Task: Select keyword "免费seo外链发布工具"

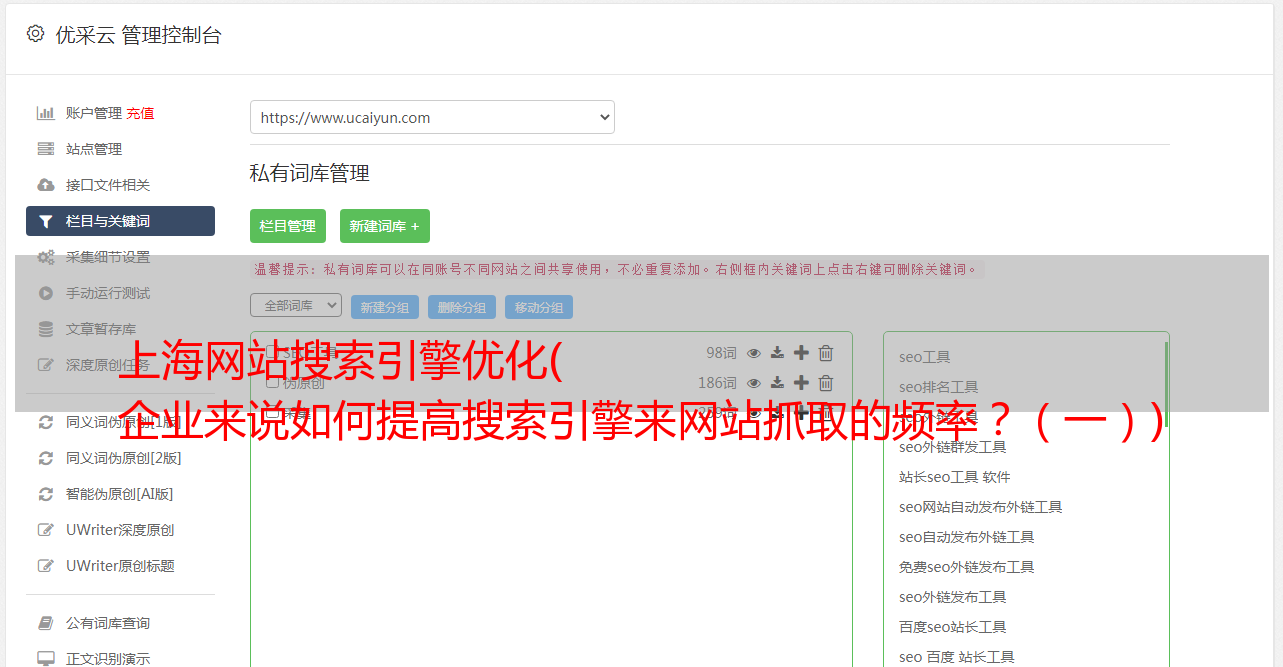Action: click(x=967, y=567)
